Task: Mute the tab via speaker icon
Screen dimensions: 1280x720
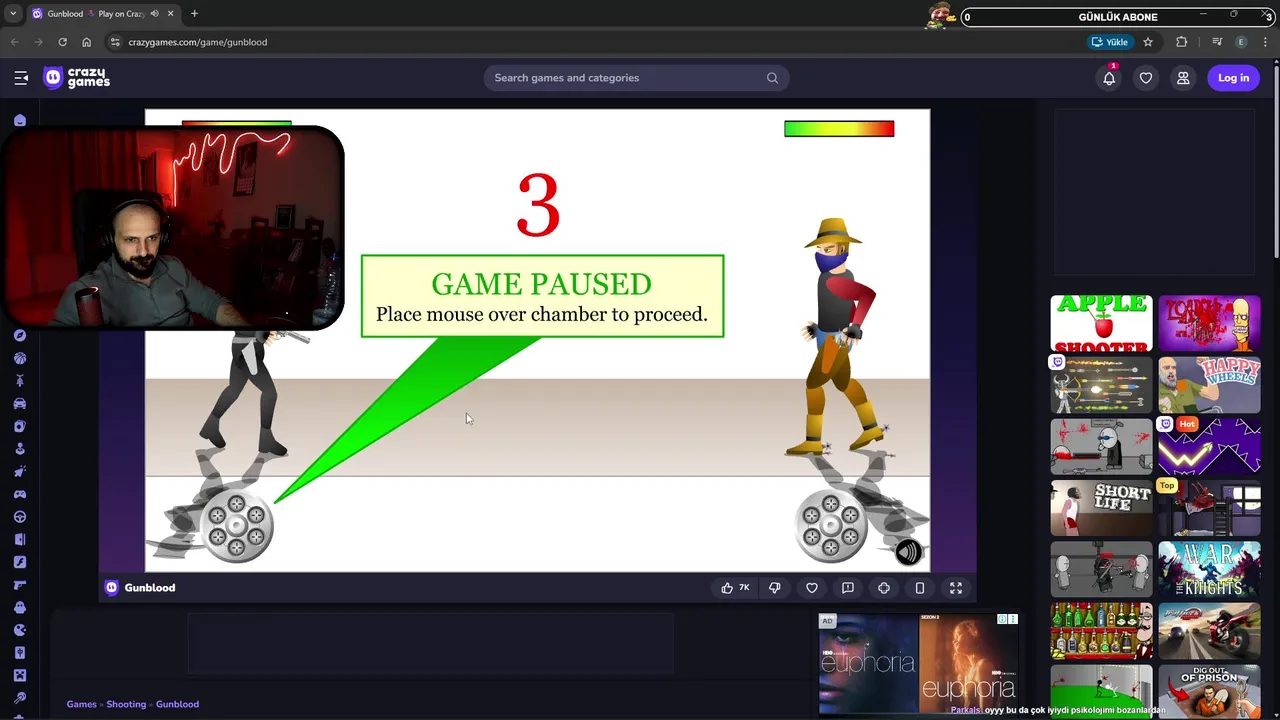Action: 154,14
